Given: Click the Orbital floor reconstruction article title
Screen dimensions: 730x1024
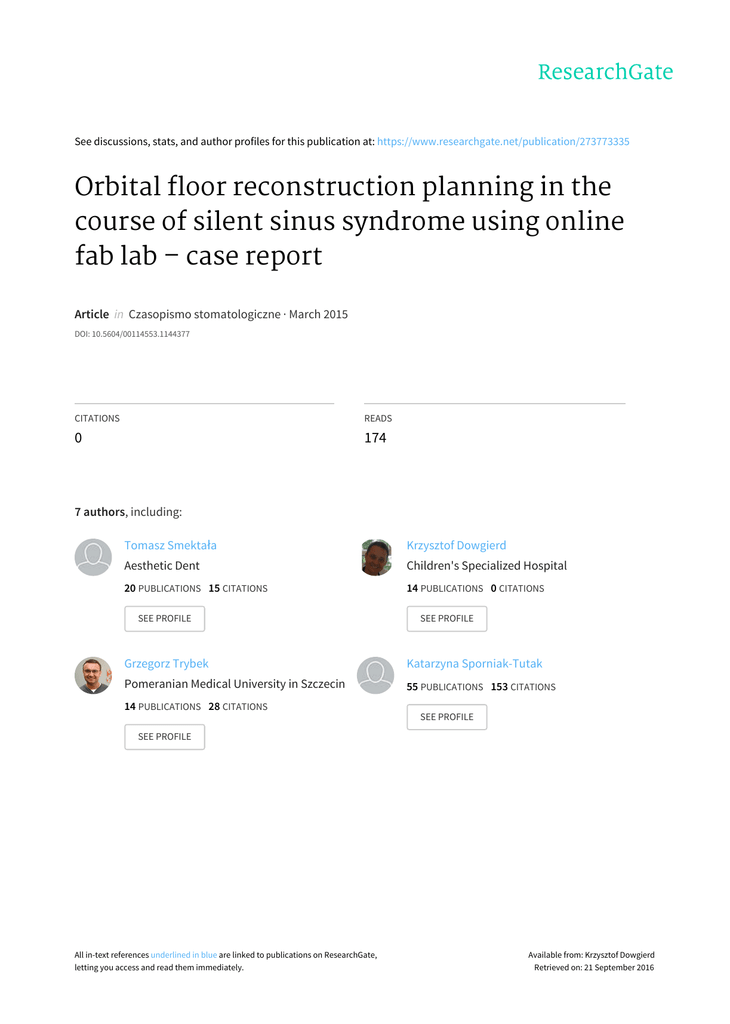Looking at the screenshot, I should pos(349,221).
